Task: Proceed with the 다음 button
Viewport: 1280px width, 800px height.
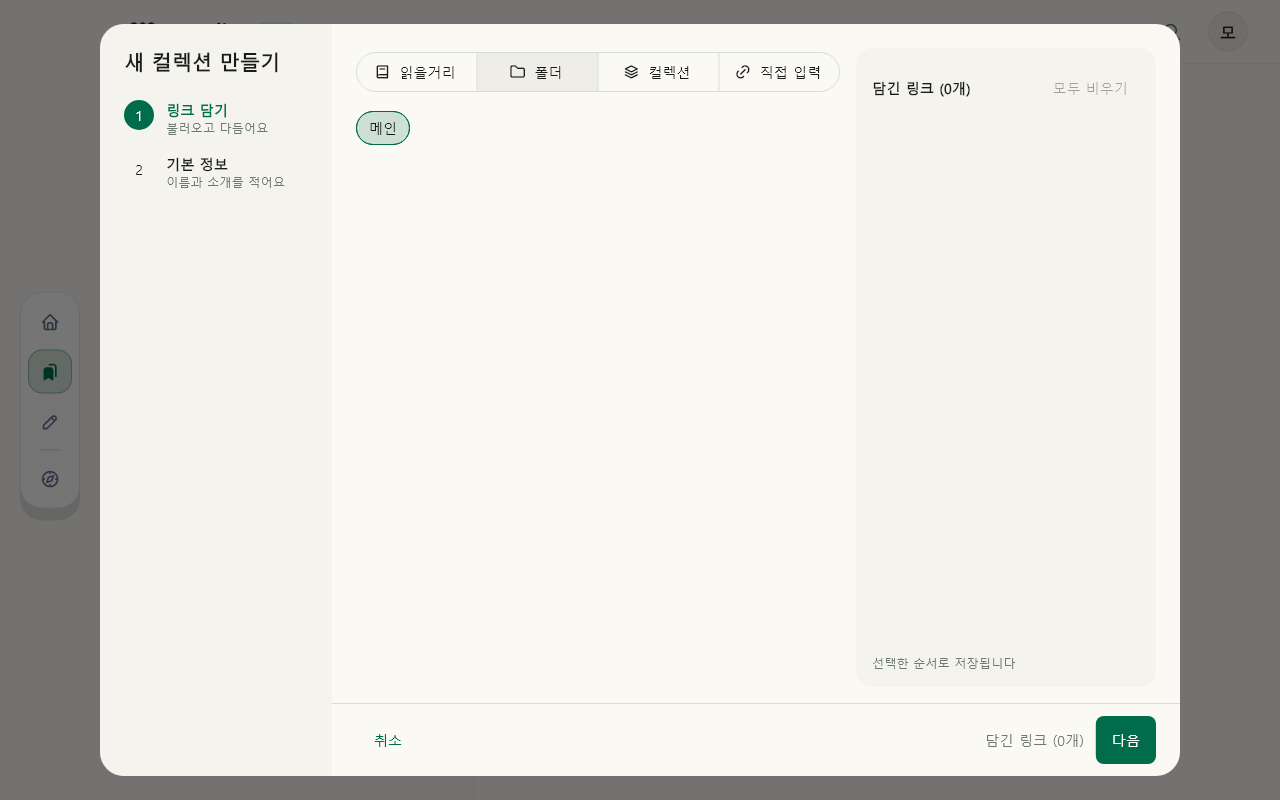Action: (1126, 740)
